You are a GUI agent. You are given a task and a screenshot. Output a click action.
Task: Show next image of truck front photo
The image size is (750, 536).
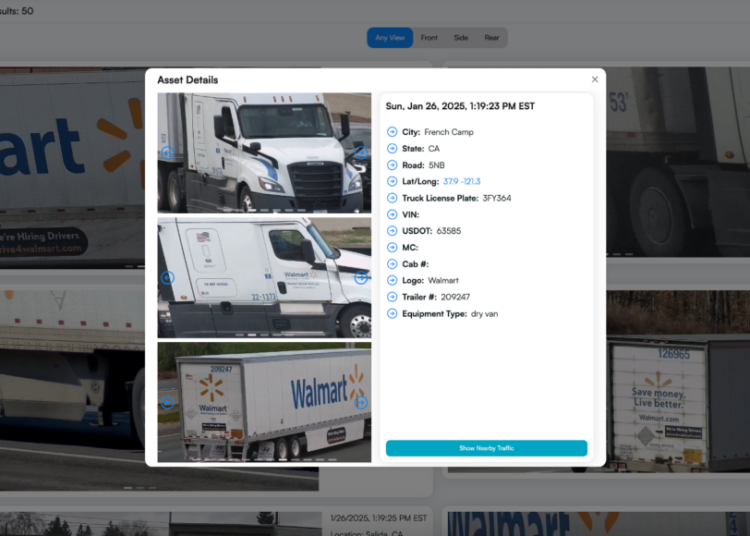tap(361, 153)
